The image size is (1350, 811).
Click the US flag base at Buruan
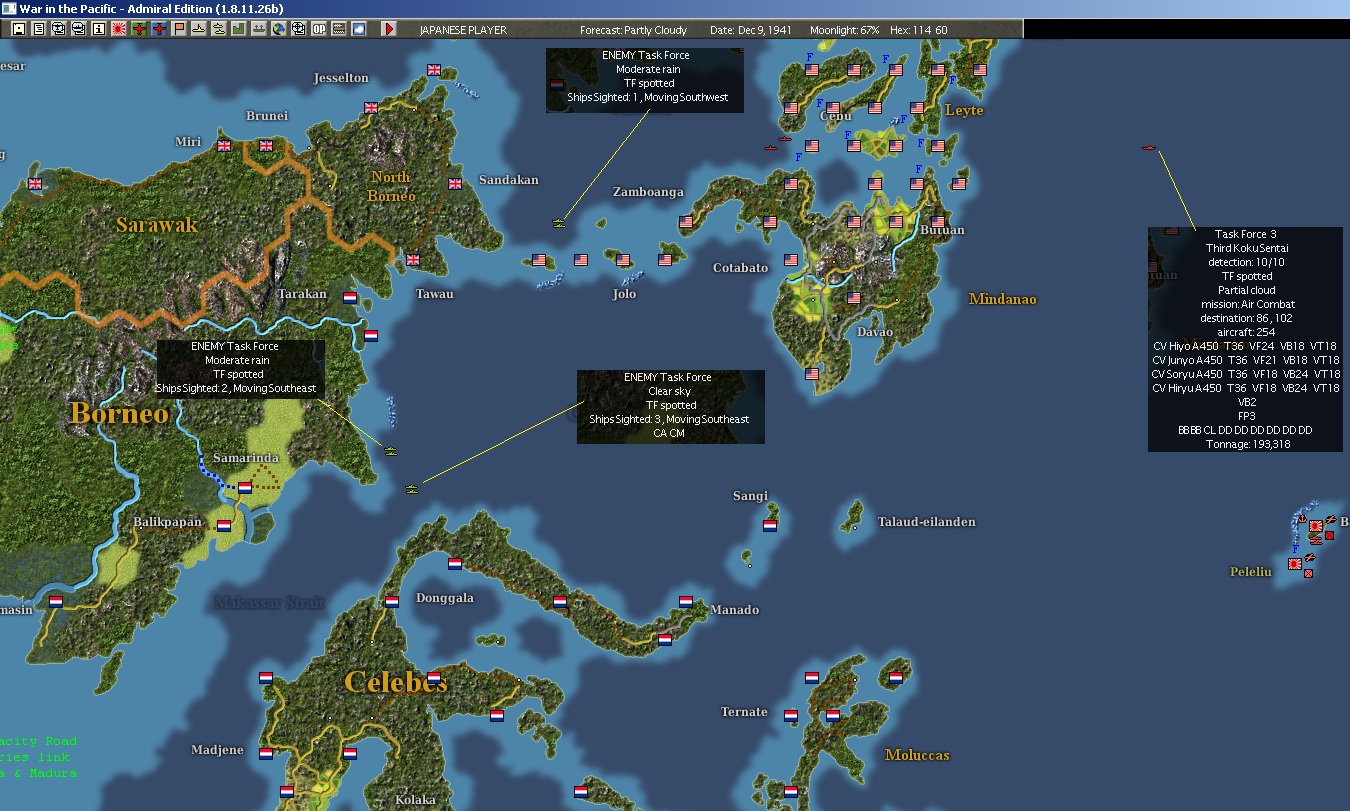click(938, 222)
